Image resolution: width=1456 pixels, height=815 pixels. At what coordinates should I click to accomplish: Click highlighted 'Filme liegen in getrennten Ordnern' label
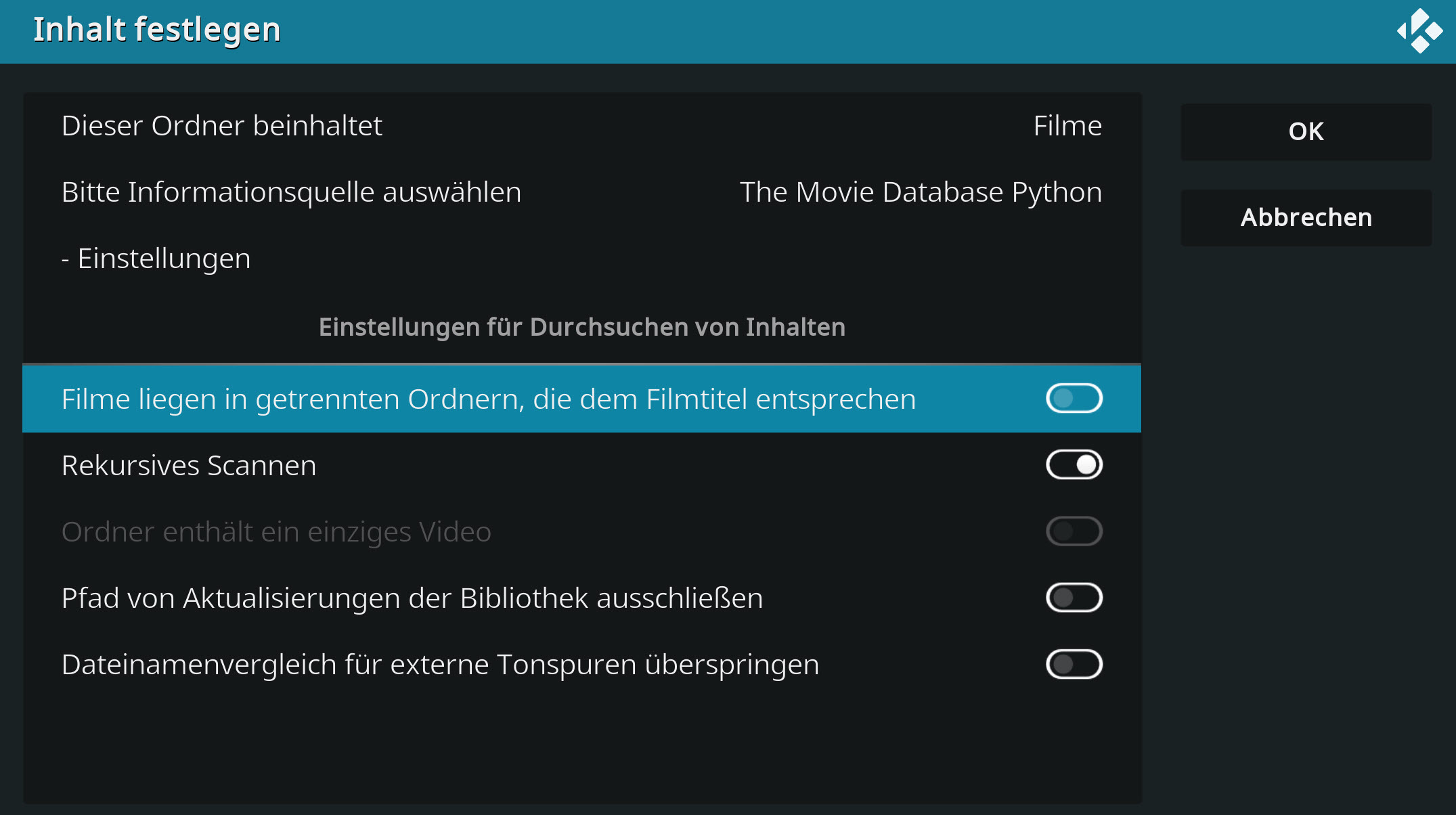coord(489,399)
